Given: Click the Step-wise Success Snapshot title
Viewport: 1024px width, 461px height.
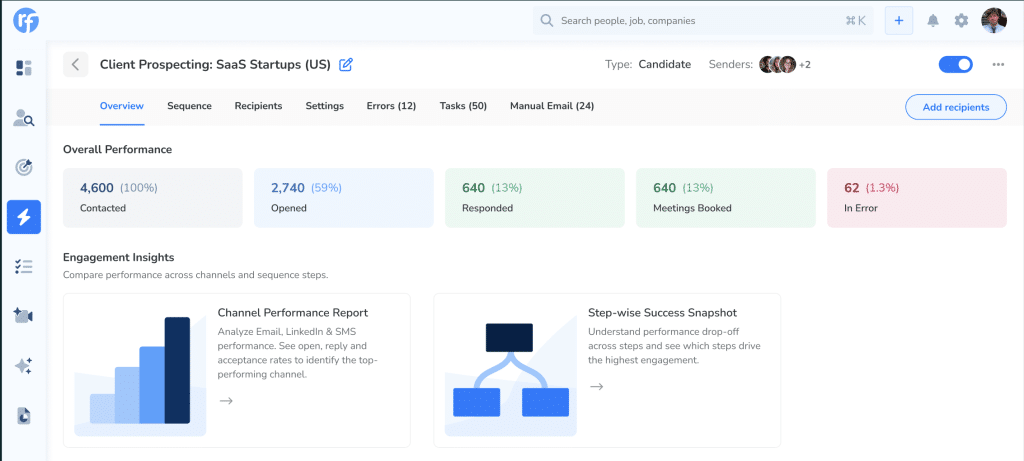Looking at the screenshot, I should tap(662, 313).
